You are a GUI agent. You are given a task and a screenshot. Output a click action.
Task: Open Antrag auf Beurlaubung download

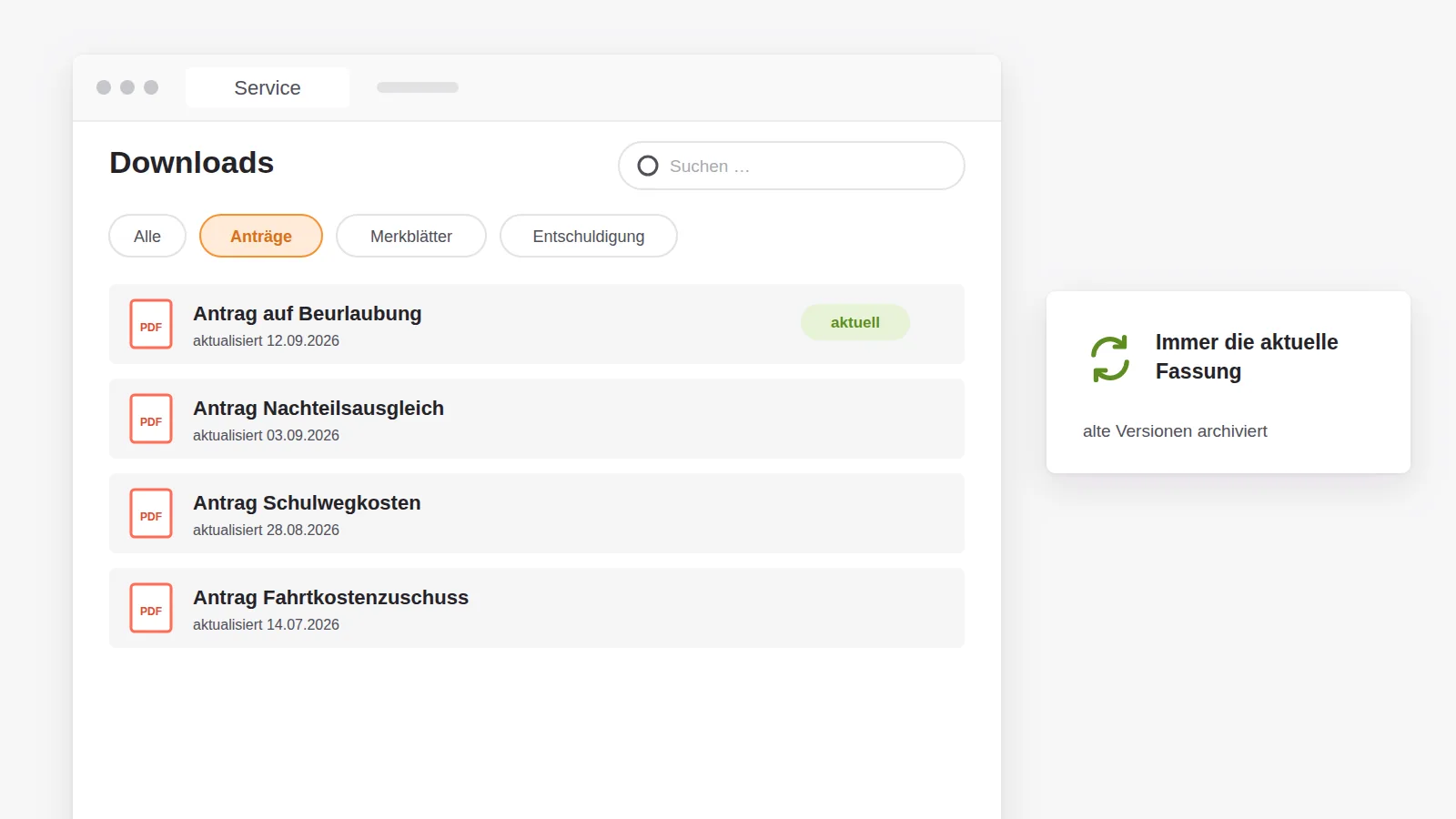click(537, 324)
